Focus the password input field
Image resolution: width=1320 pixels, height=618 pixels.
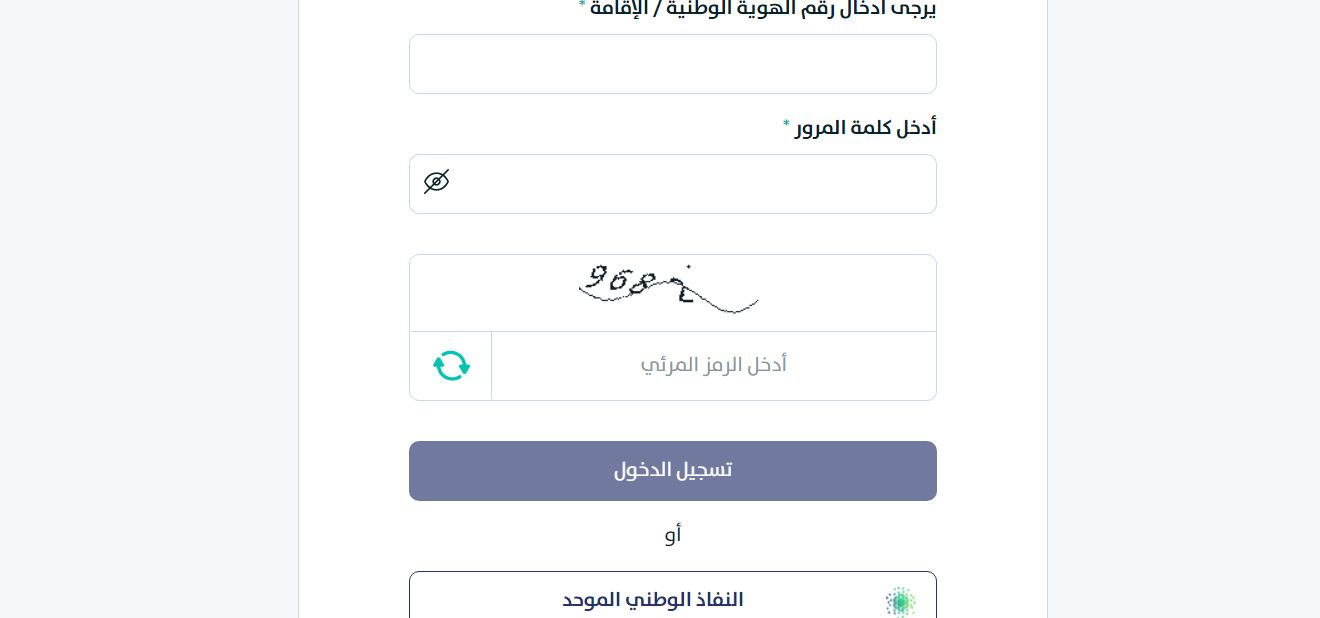click(672, 184)
